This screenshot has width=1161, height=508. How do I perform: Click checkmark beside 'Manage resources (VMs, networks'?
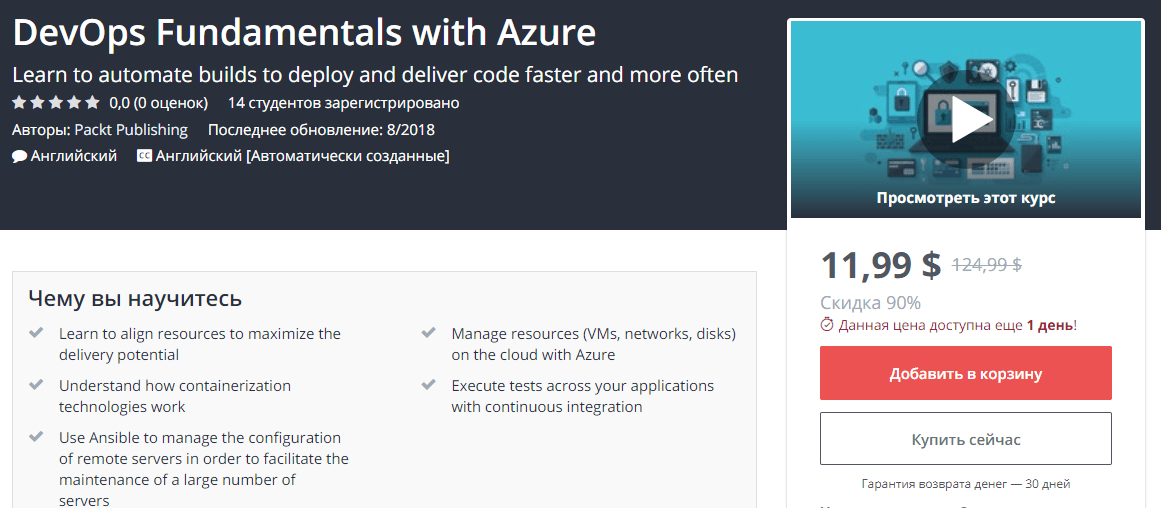click(428, 333)
